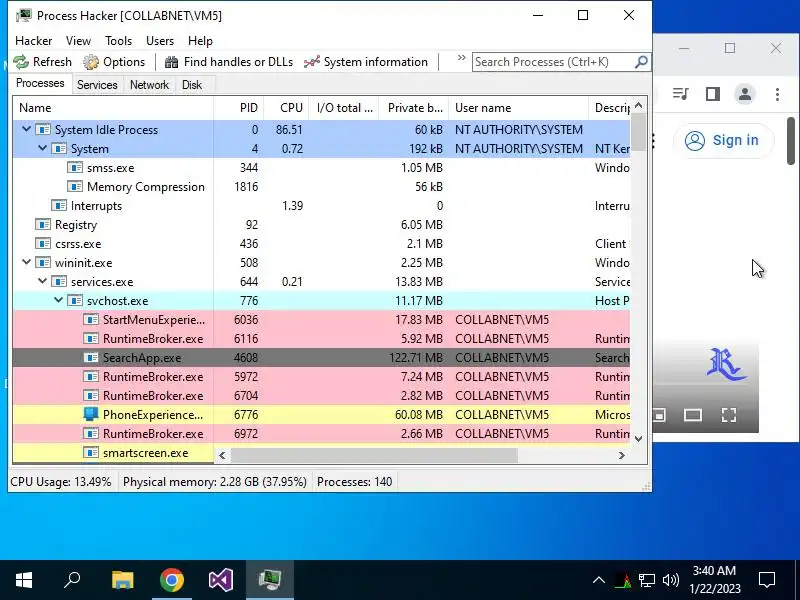Collapse the svchost.exe node
The image size is (800, 600).
(58, 300)
